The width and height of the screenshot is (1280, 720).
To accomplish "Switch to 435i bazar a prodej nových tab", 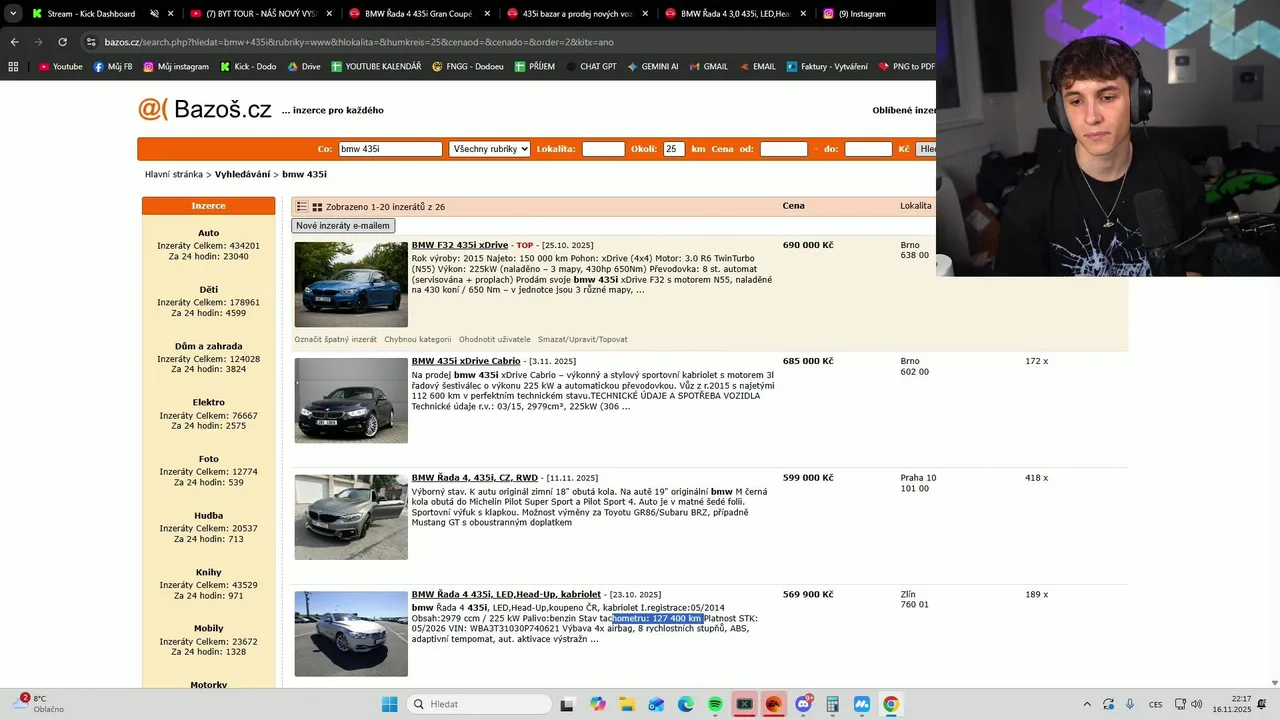I will (x=578, y=14).
